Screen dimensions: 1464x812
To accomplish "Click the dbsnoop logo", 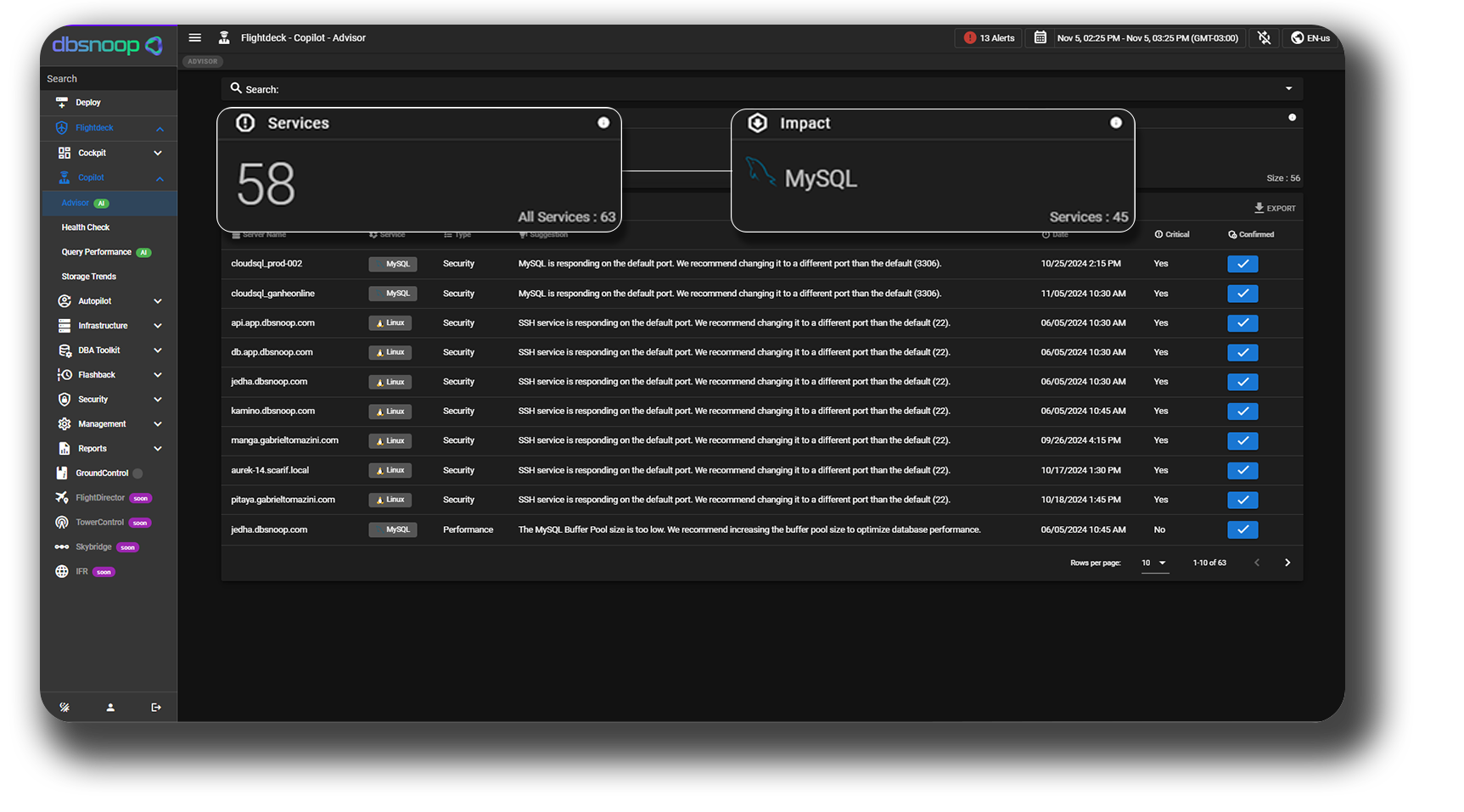I will 108,45.
